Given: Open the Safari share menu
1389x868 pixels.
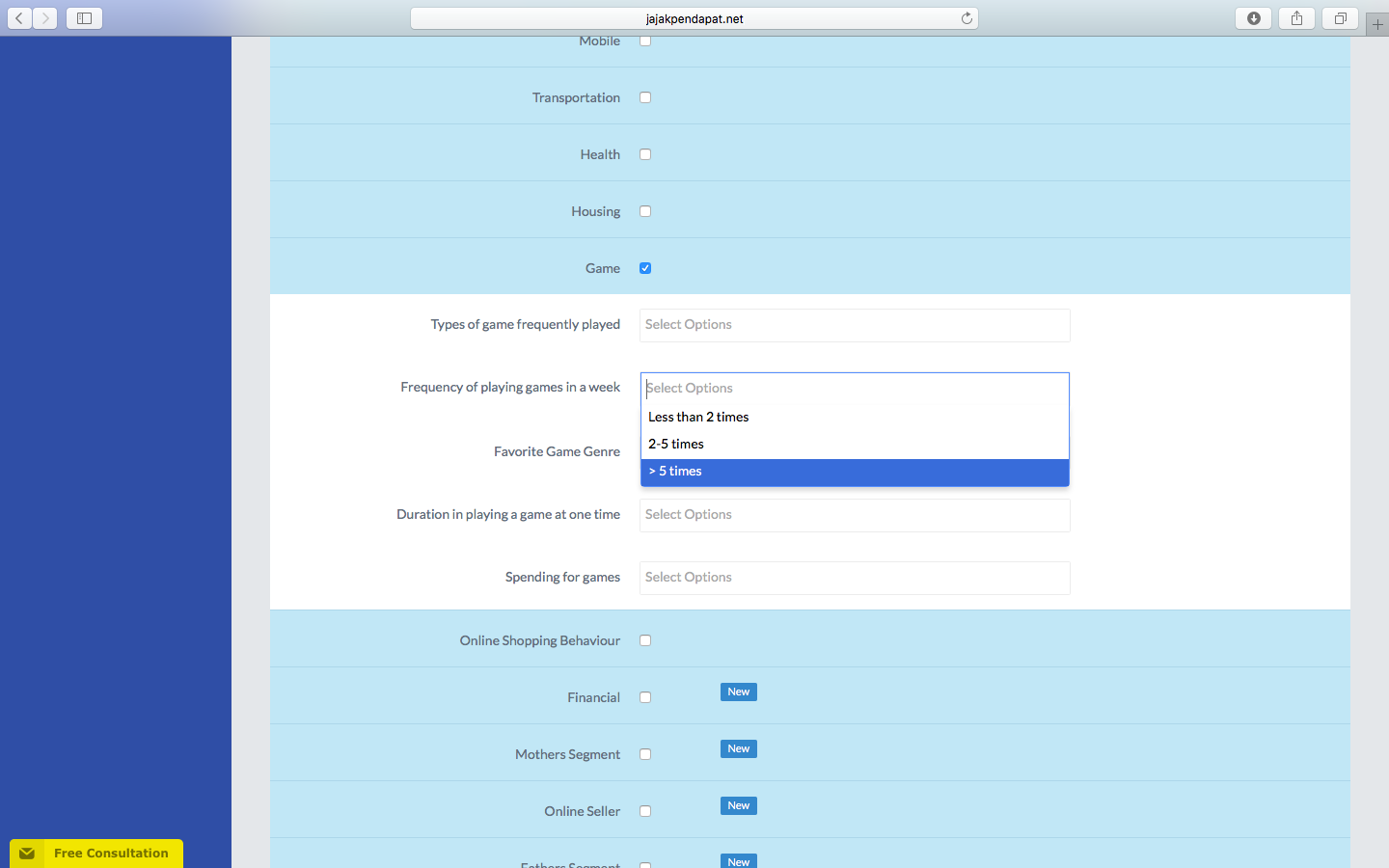Looking at the screenshot, I should [1297, 18].
